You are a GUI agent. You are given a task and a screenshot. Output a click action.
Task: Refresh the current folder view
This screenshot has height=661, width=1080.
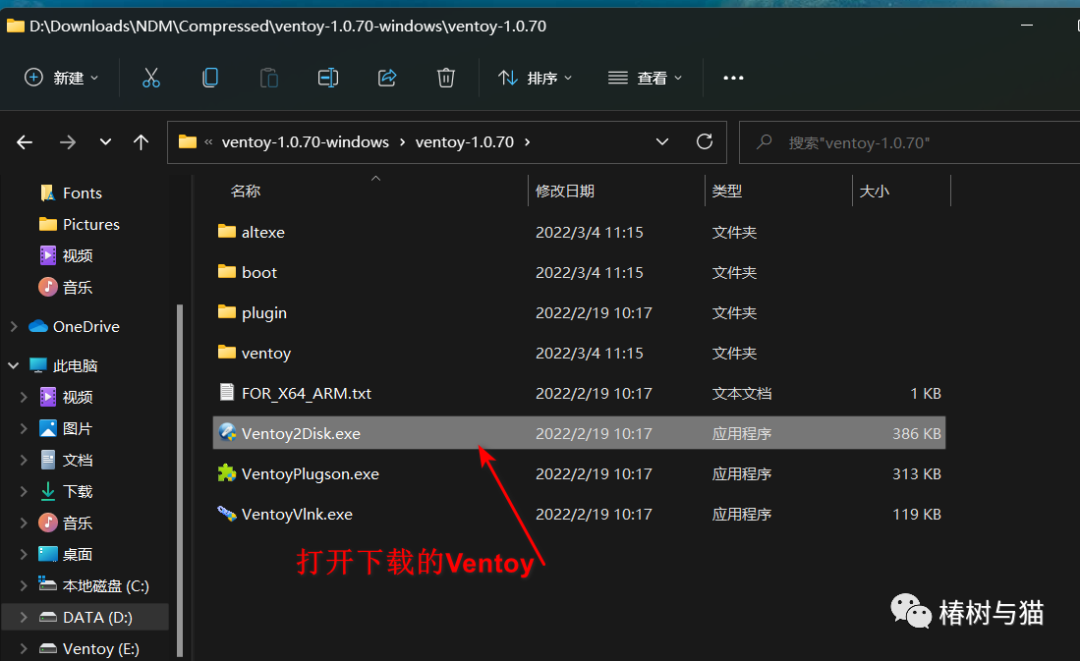[704, 142]
